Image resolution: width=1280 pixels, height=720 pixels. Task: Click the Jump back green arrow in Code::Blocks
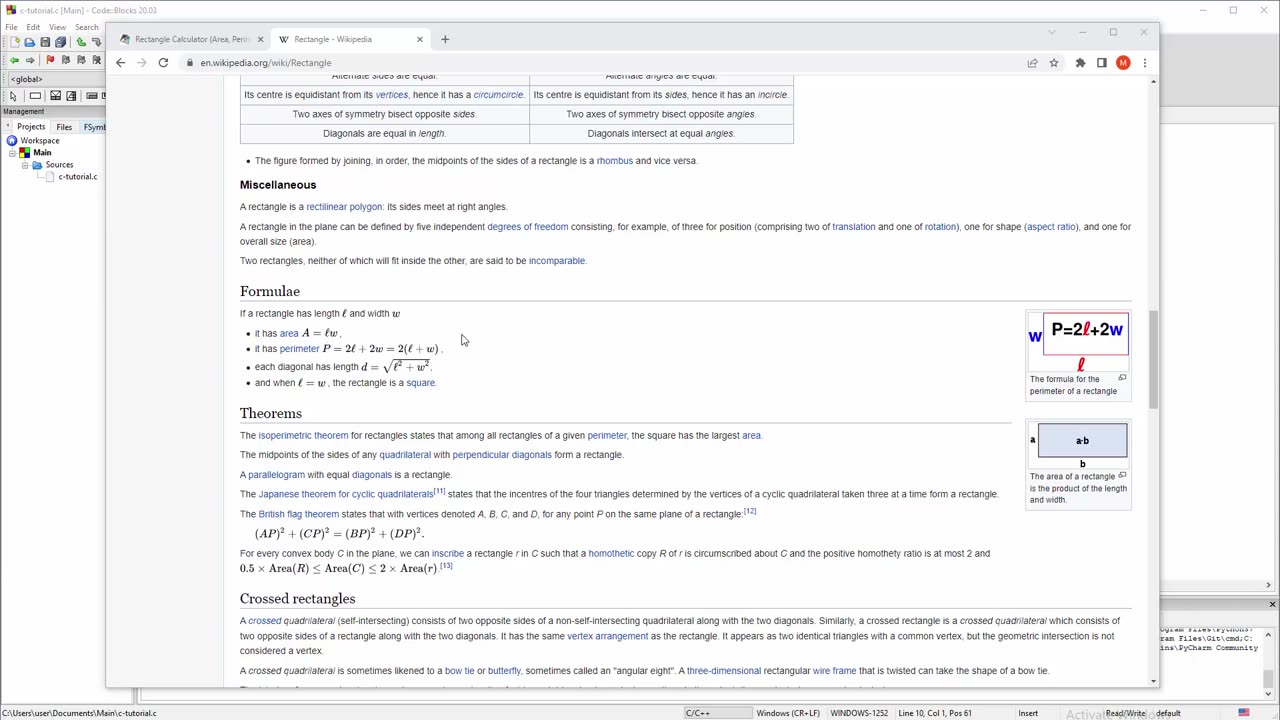click(x=14, y=60)
